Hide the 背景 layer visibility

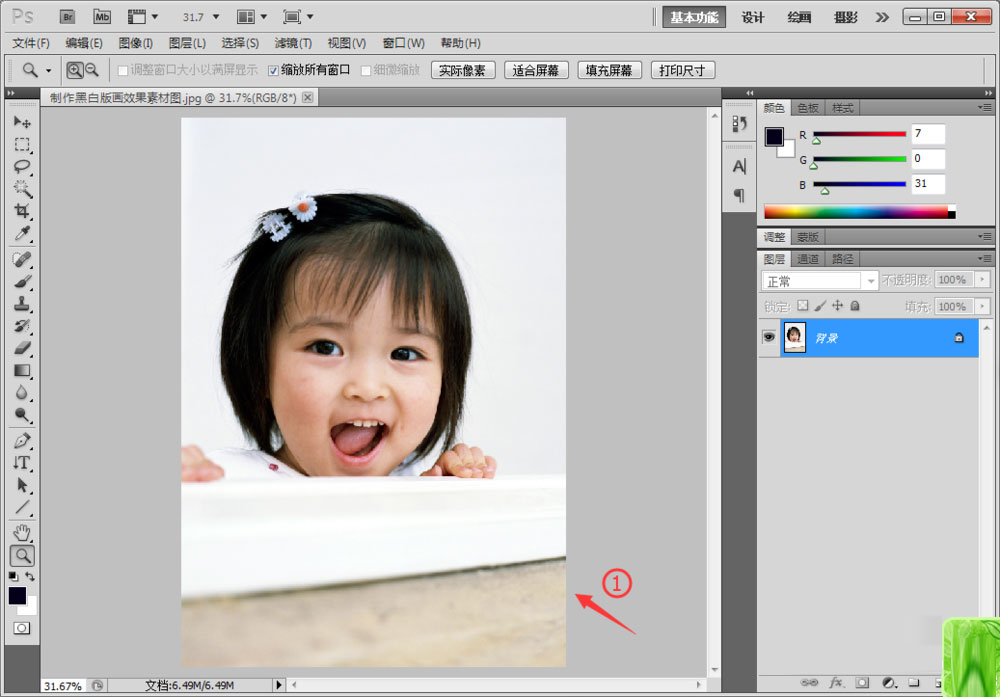tap(768, 337)
